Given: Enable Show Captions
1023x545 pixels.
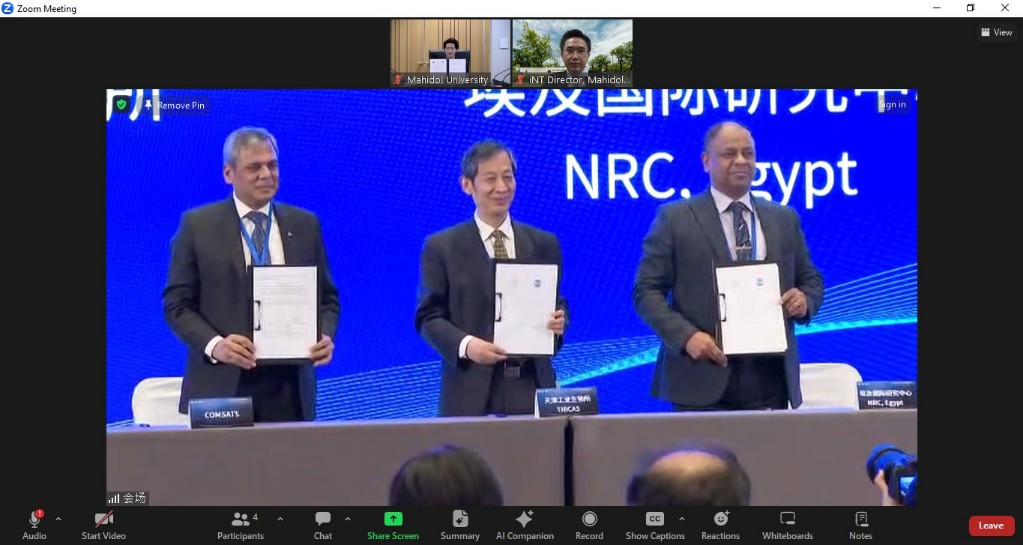Looking at the screenshot, I should click(655, 525).
